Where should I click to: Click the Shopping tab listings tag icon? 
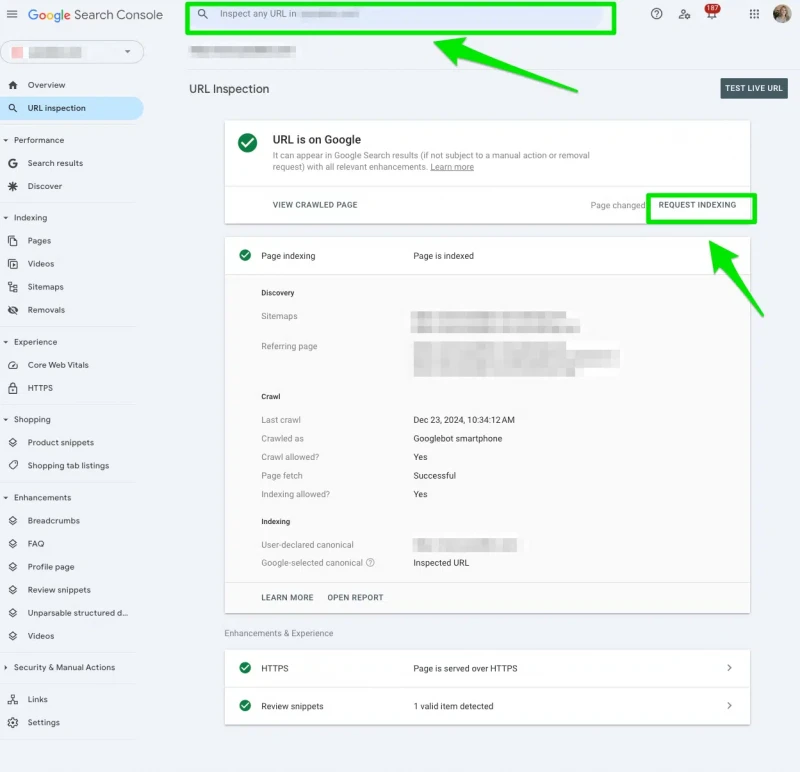[x=13, y=465]
